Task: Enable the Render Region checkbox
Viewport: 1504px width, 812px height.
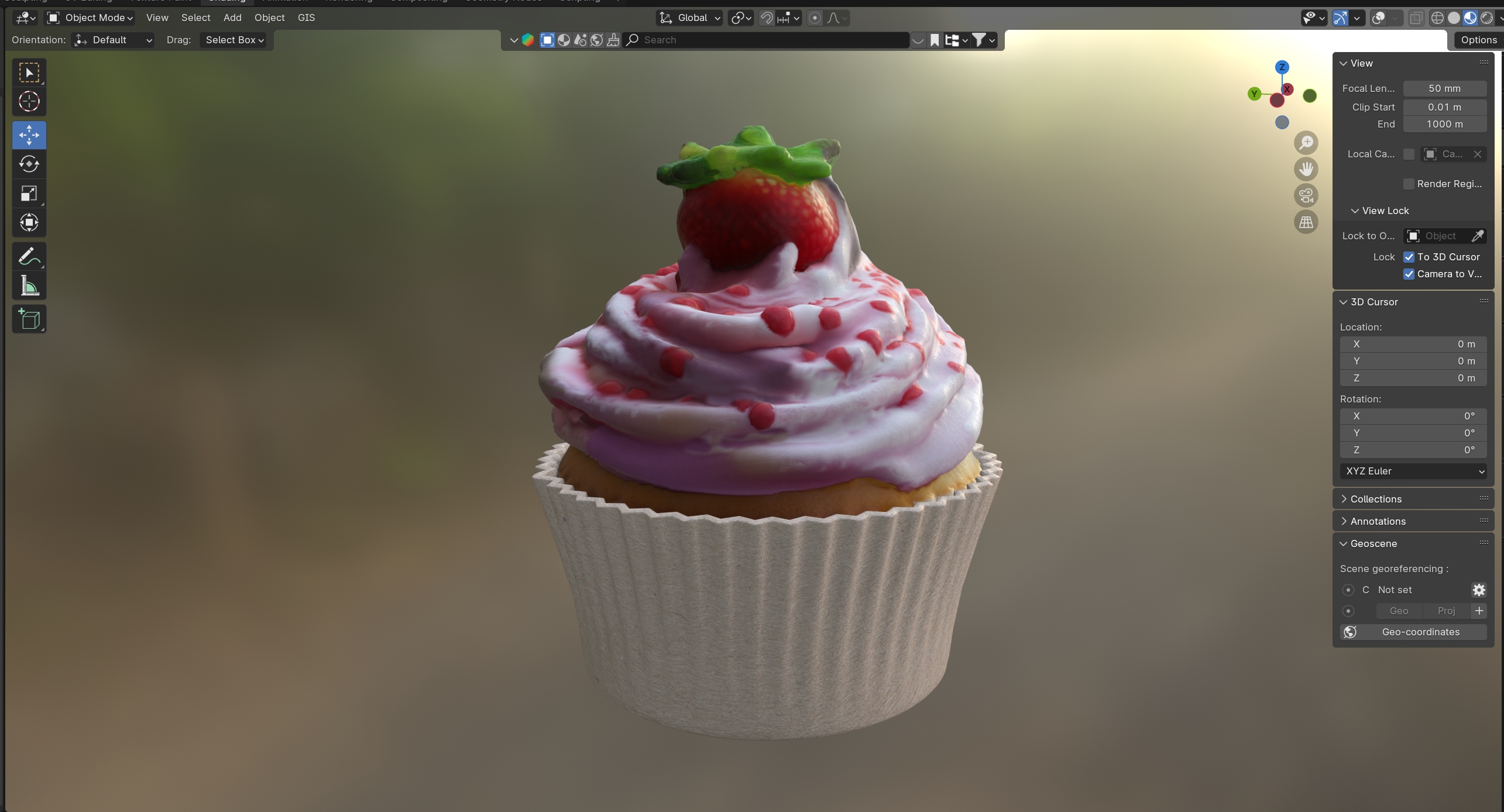Action: pos(1409,184)
